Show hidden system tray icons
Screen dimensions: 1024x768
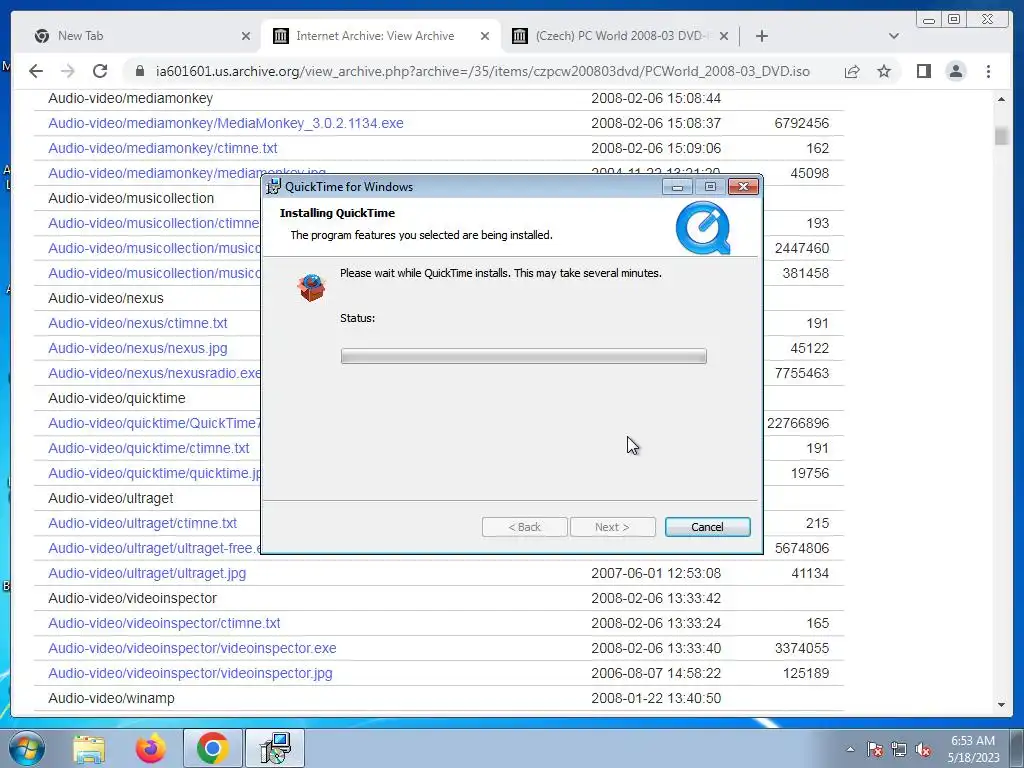click(x=850, y=750)
